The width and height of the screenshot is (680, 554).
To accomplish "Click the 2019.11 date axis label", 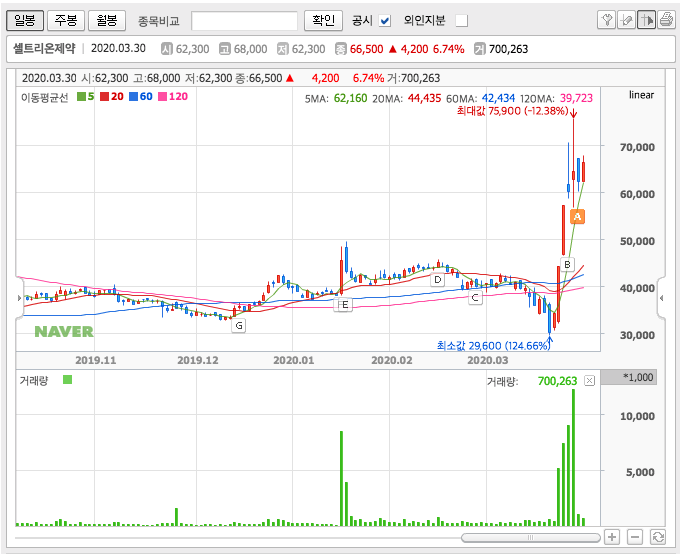I will coord(96,360).
